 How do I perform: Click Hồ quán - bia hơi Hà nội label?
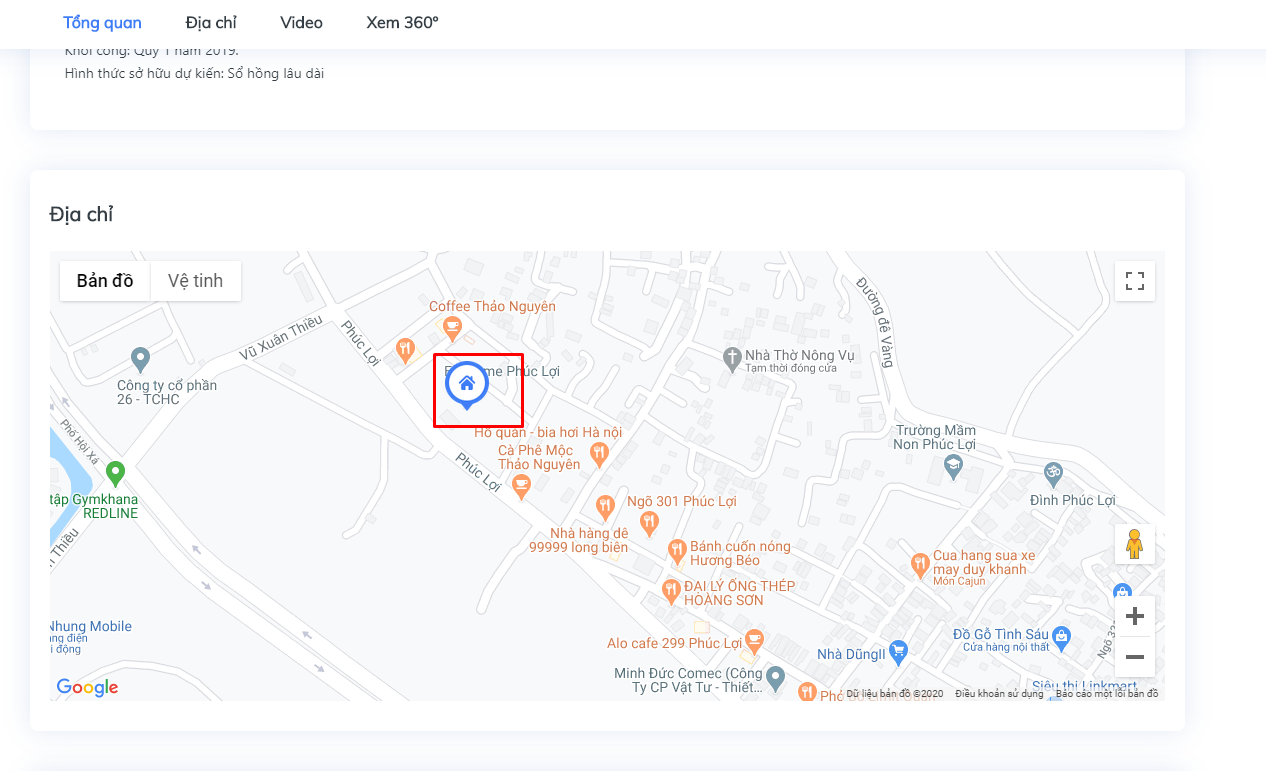coord(548,432)
